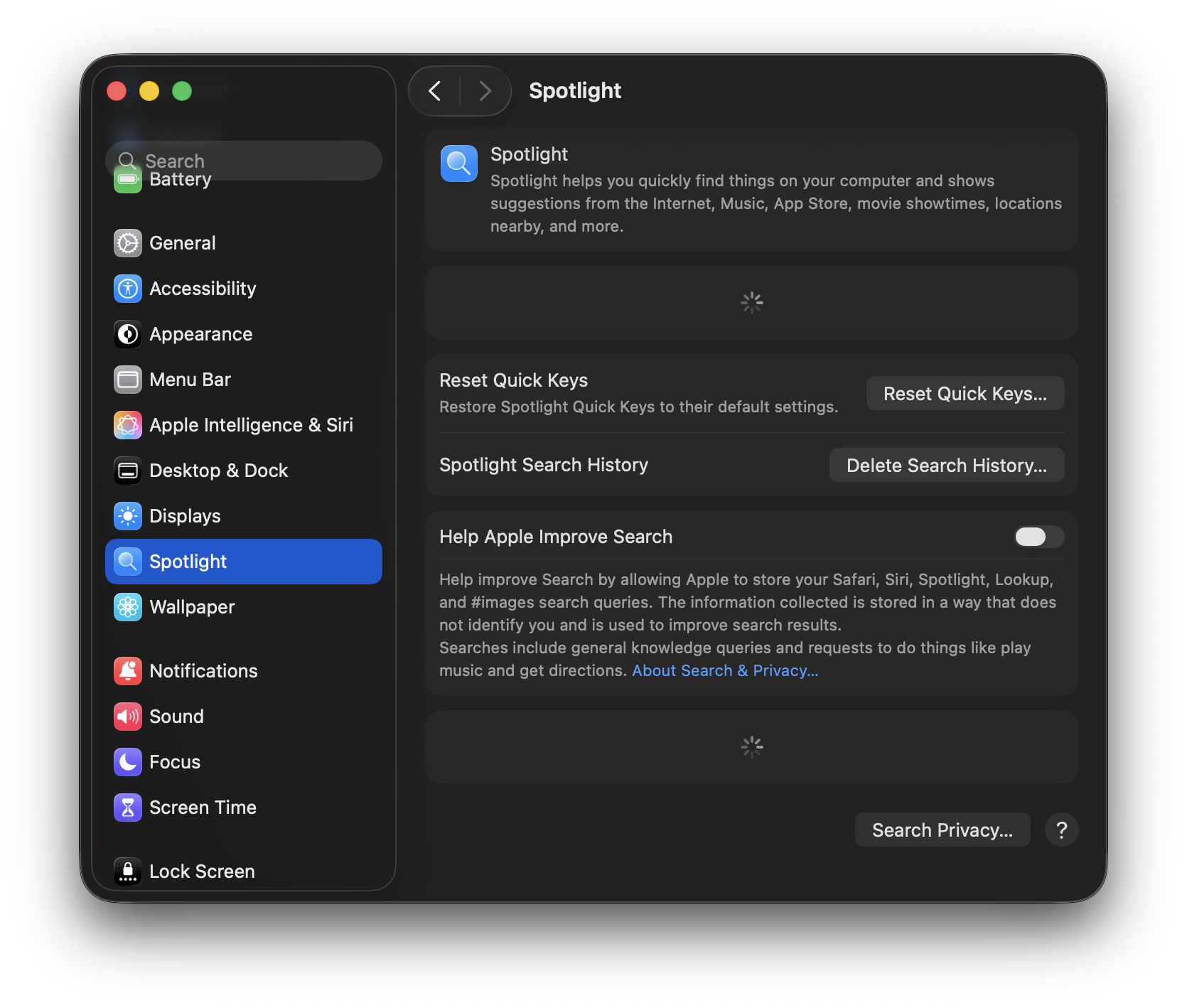Click the Desktop & Dock icon

128,471
